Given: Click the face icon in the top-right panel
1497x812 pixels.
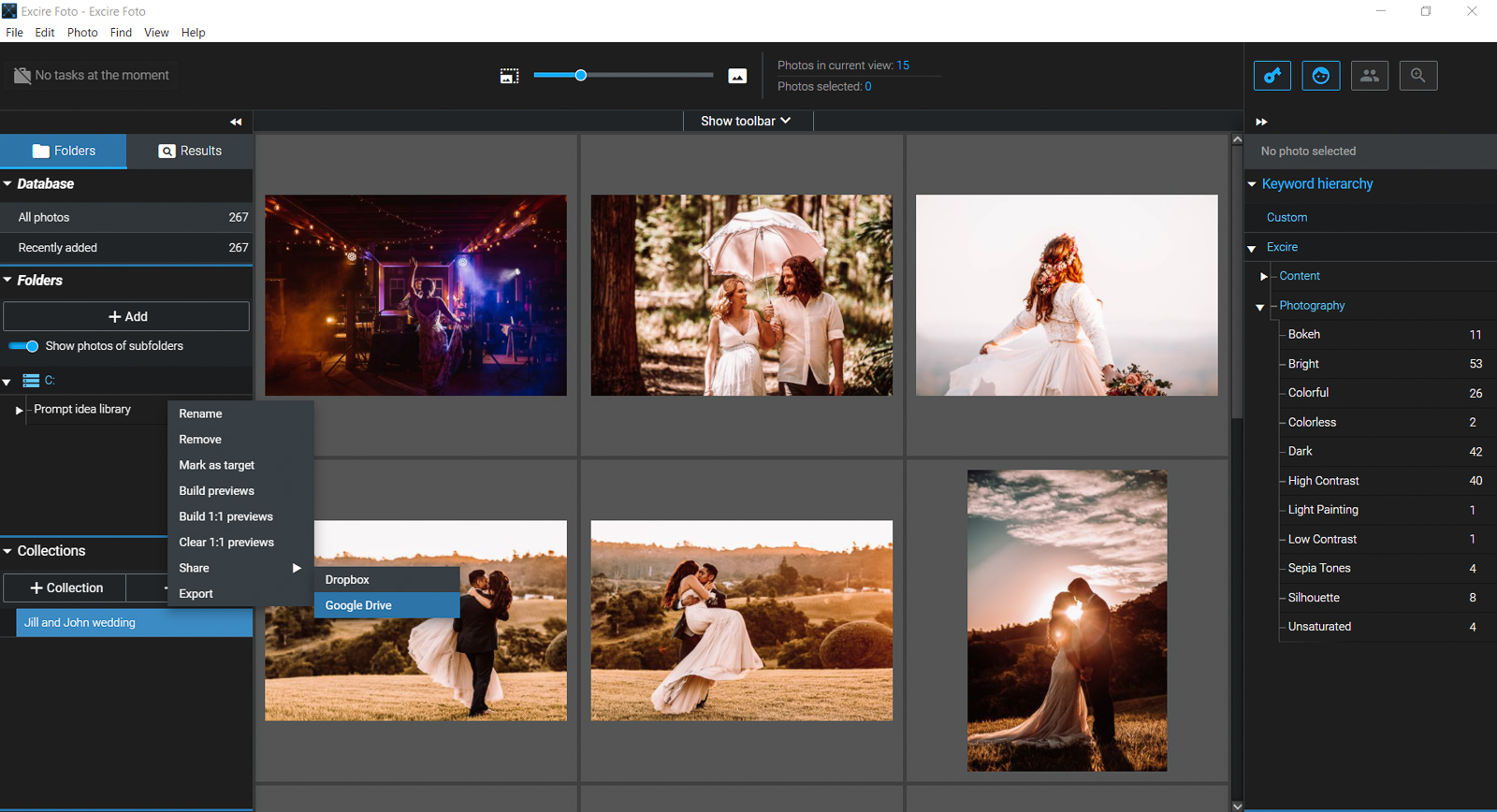Looking at the screenshot, I should [1320, 76].
